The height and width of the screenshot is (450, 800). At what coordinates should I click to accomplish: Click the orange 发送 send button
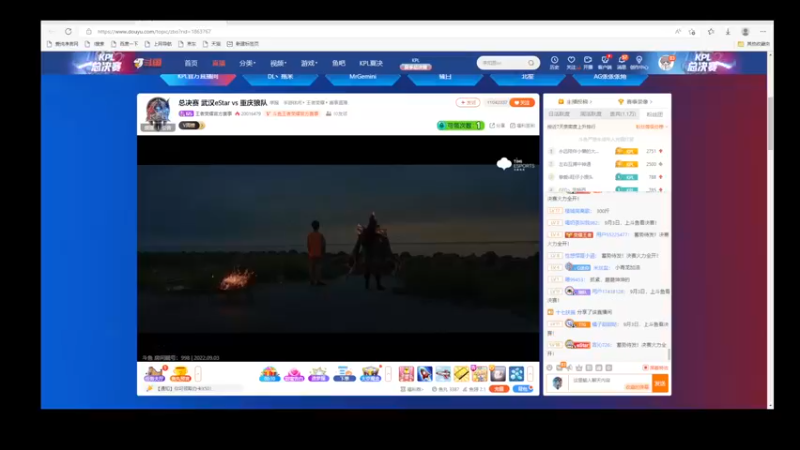(660, 383)
